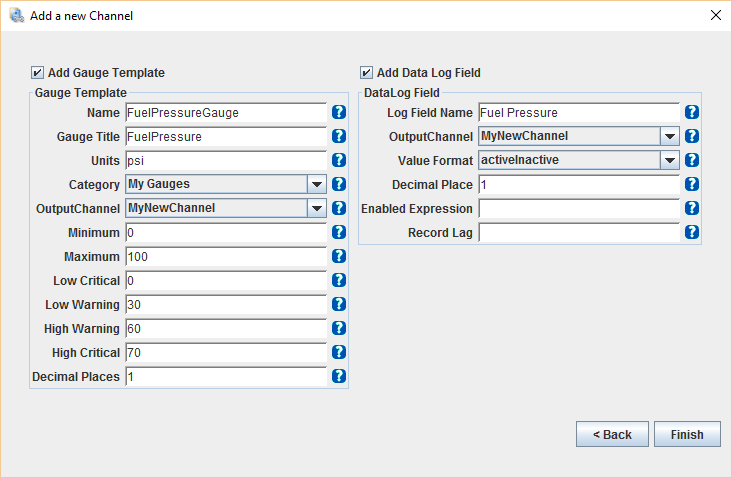Expand the Value Format dropdown
The height and width of the screenshot is (478, 732).
(669, 160)
